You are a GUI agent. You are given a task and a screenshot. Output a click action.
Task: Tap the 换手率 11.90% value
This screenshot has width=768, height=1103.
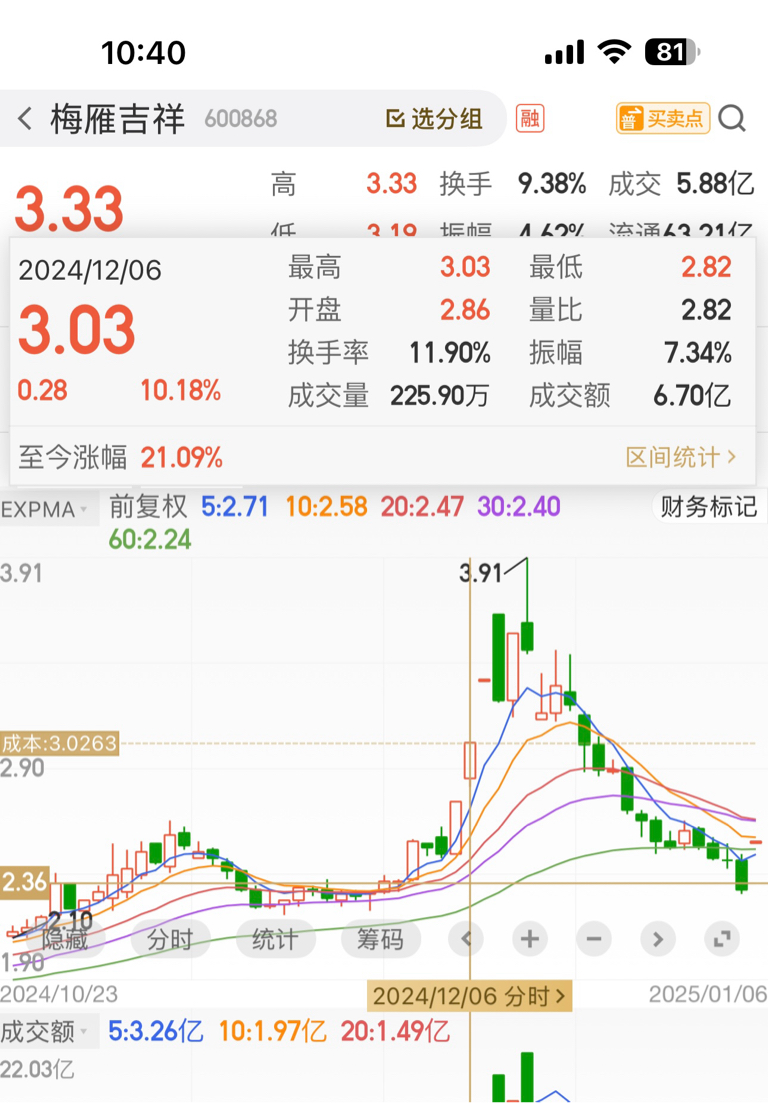[450, 352]
